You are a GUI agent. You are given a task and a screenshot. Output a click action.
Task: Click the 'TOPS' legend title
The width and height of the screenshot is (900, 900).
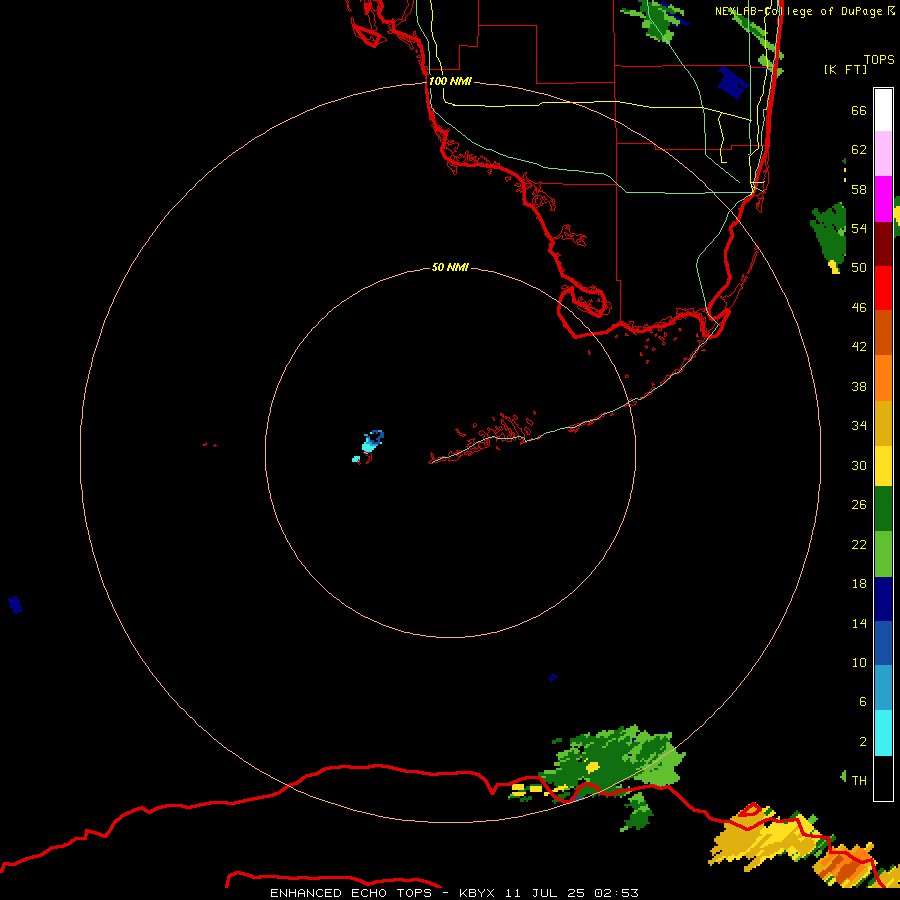[x=879, y=60]
